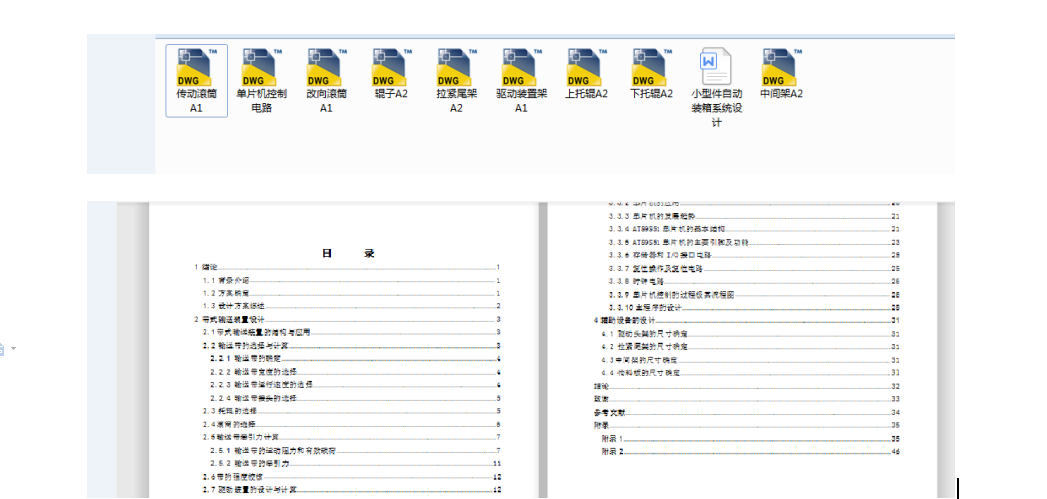Screen dimensions: 1047x499
Task: Click contents entry 附录 on page 35
Action: pyautogui.click(x=747, y=425)
